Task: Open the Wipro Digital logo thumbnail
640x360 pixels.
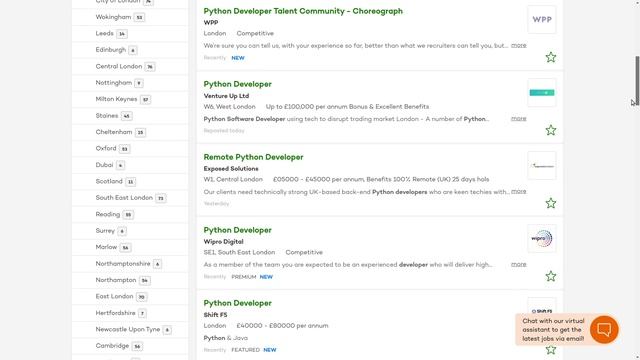Action: [542, 238]
